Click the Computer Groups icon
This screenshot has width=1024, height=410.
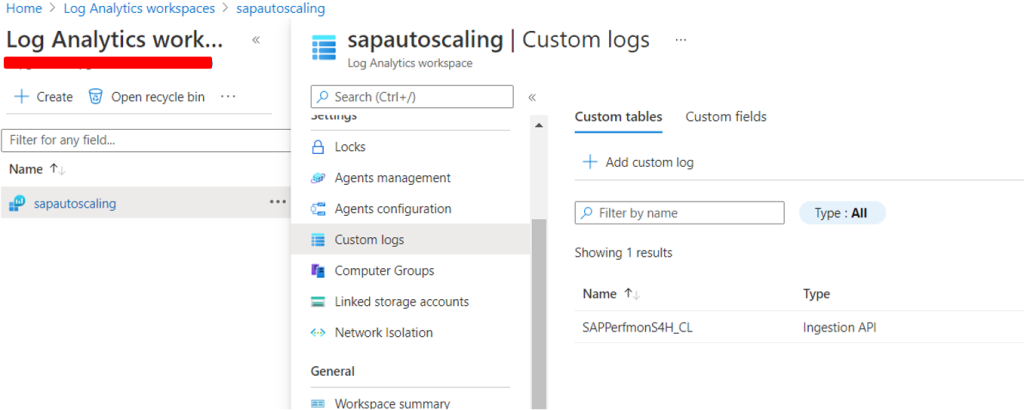[318, 270]
